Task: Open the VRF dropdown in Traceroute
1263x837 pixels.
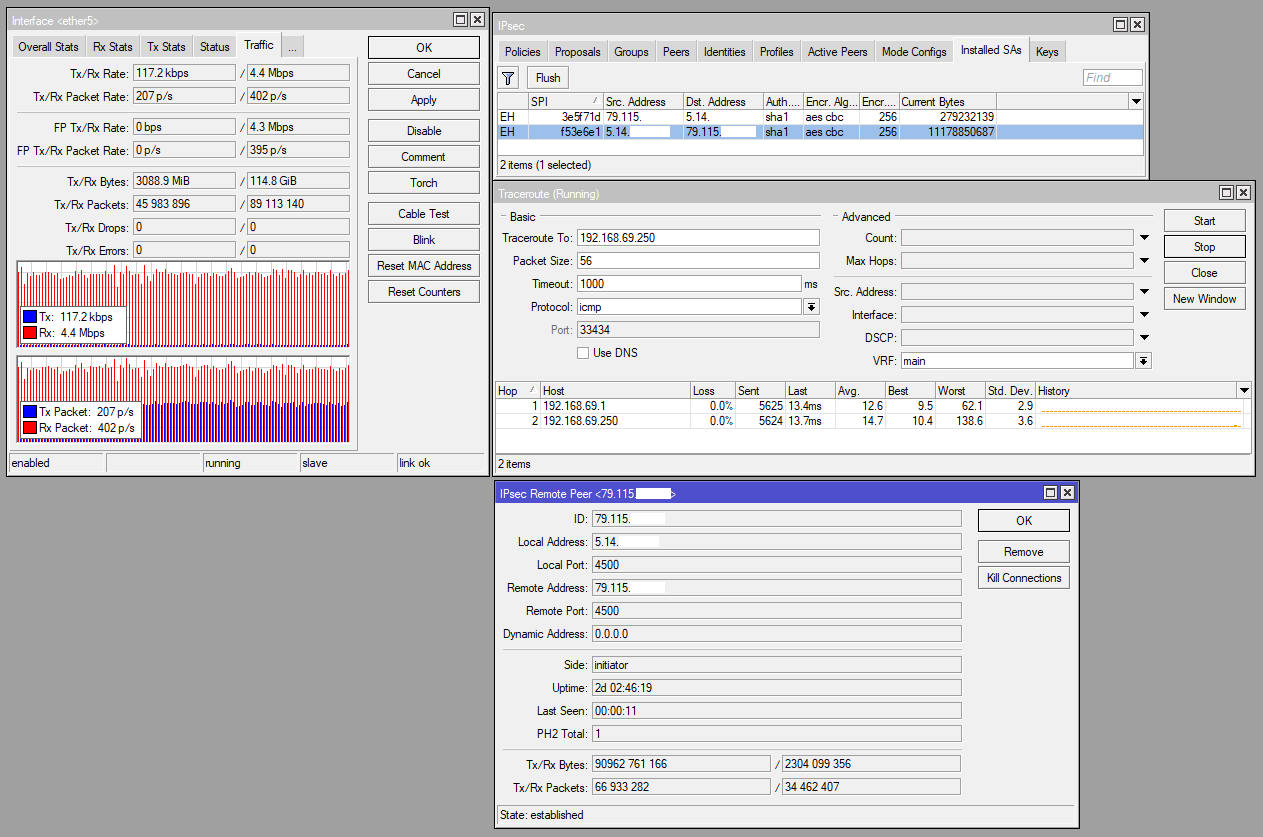Action: point(1143,361)
